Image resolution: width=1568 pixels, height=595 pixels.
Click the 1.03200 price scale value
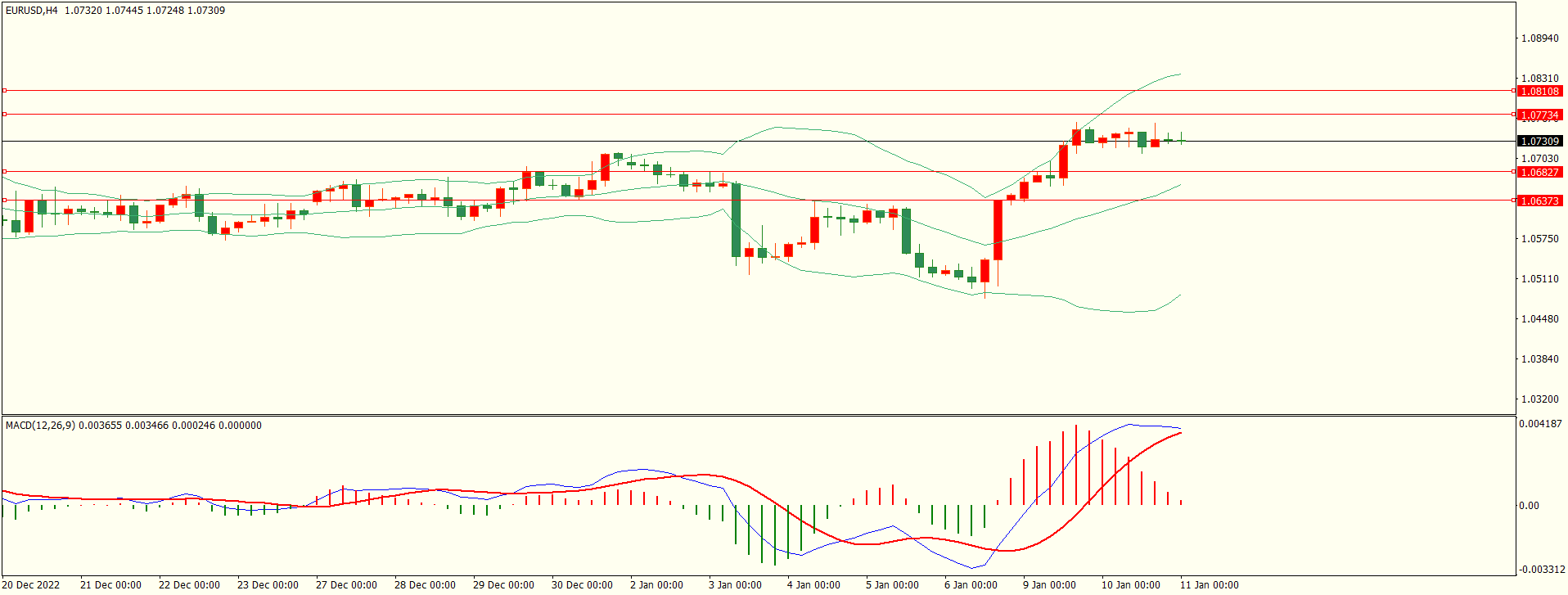pyautogui.click(x=1539, y=399)
